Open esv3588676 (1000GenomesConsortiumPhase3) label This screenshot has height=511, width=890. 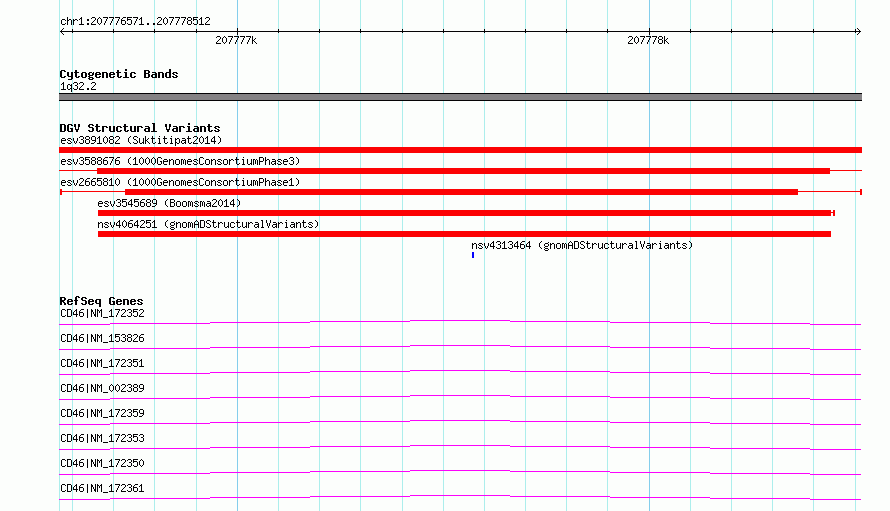pos(180,161)
